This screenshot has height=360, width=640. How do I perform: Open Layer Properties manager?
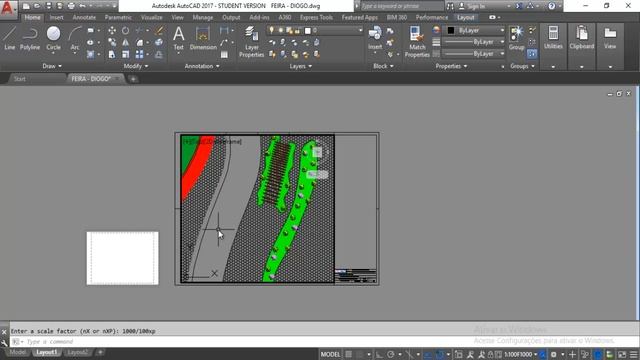(251, 42)
